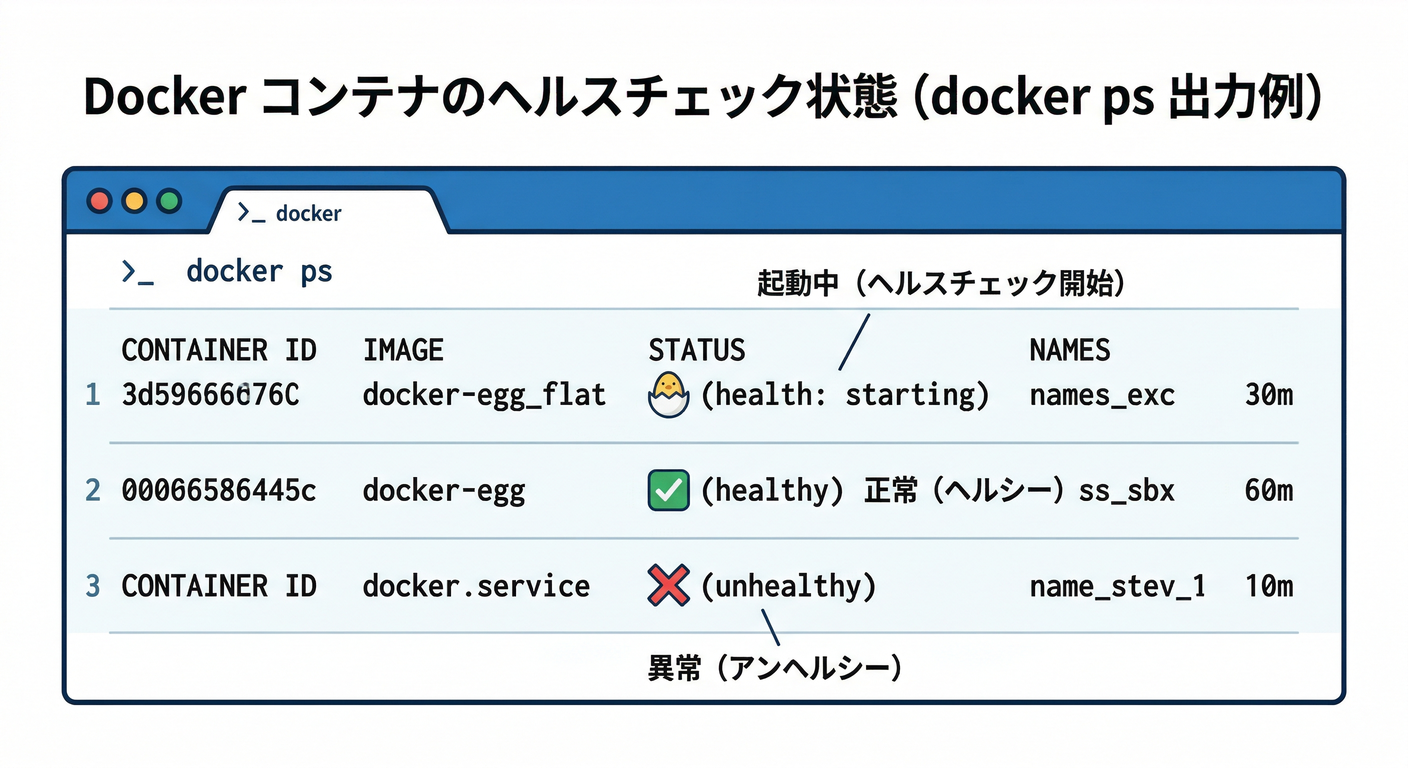
Task: Select the docker ps prompt arrow icon
Action: [x=138, y=270]
